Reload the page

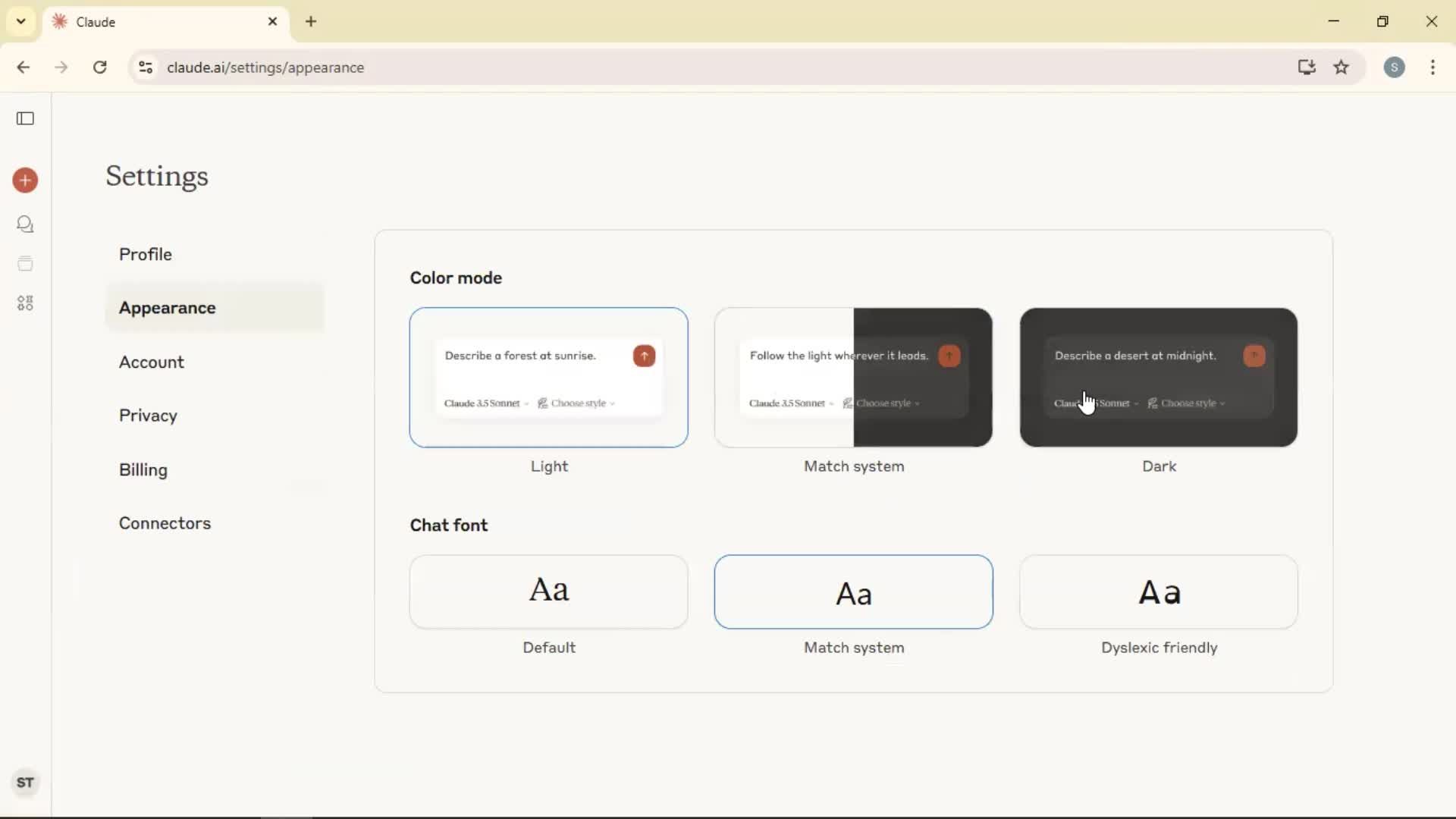point(99,67)
